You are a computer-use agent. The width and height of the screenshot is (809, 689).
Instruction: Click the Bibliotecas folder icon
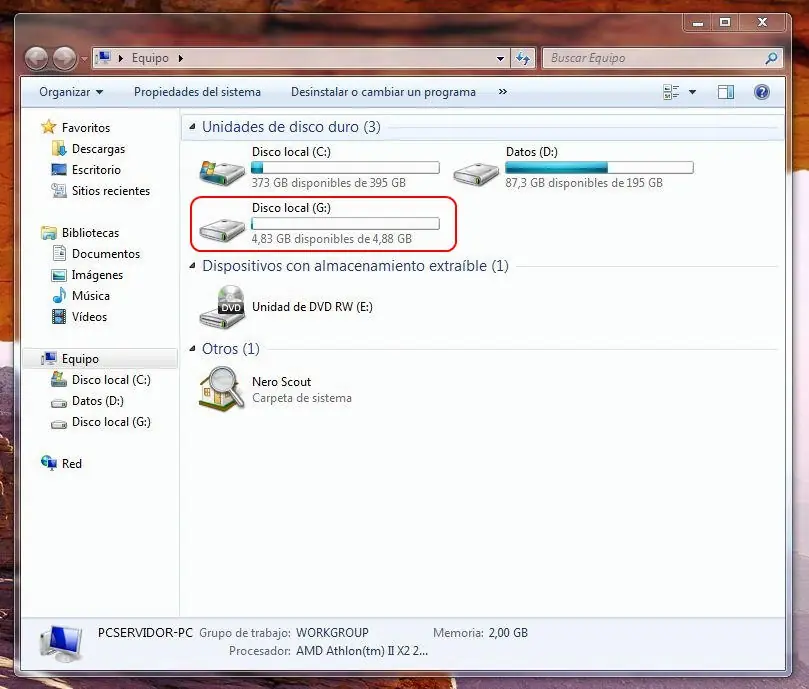coord(49,233)
